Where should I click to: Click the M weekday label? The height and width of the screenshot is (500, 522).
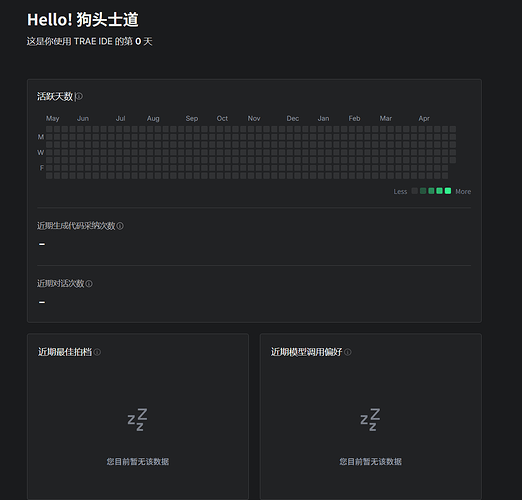[41, 137]
